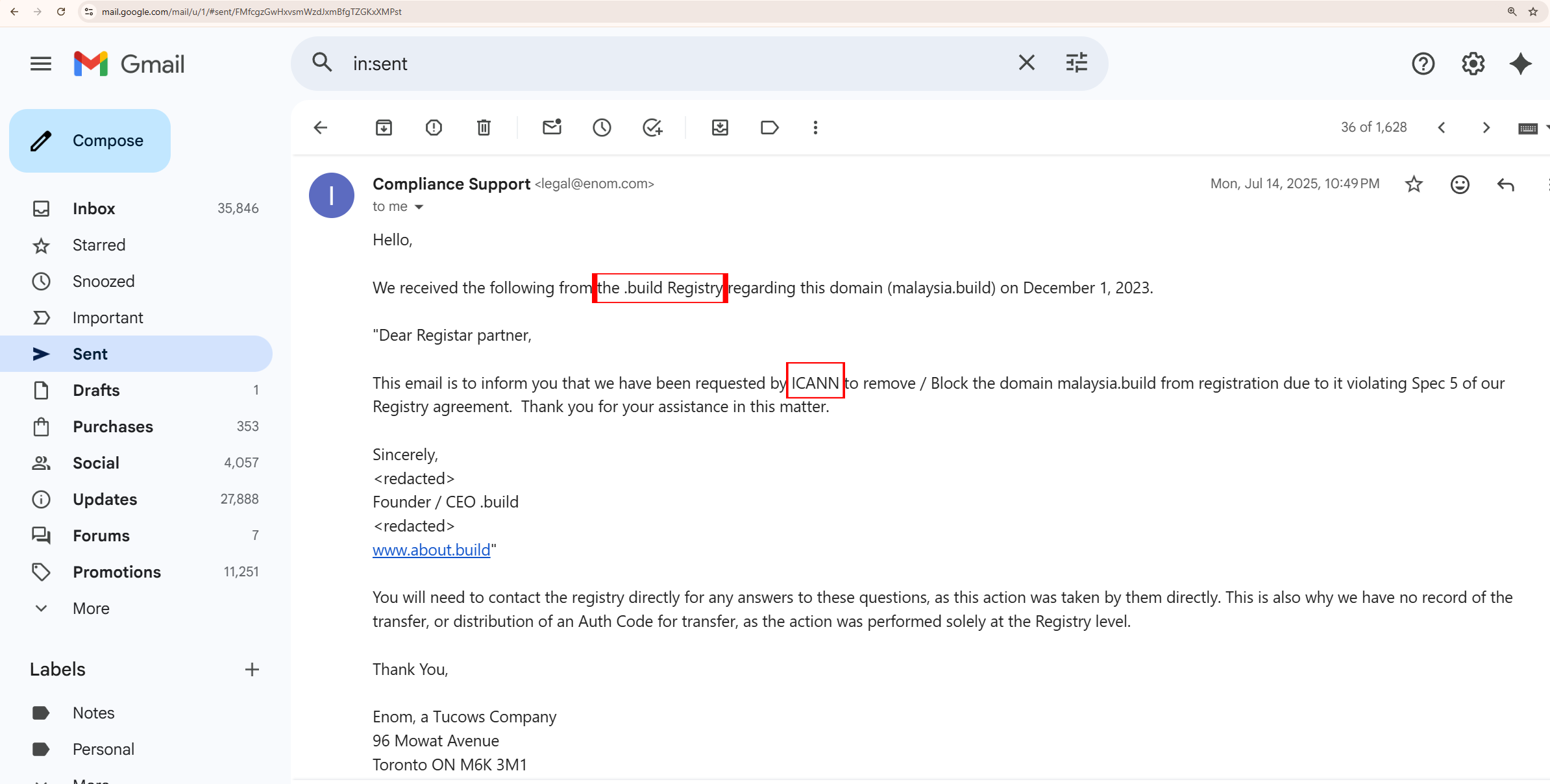Snooze this email with clock icon
Screen dimensions: 1550x784
(602, 127)
